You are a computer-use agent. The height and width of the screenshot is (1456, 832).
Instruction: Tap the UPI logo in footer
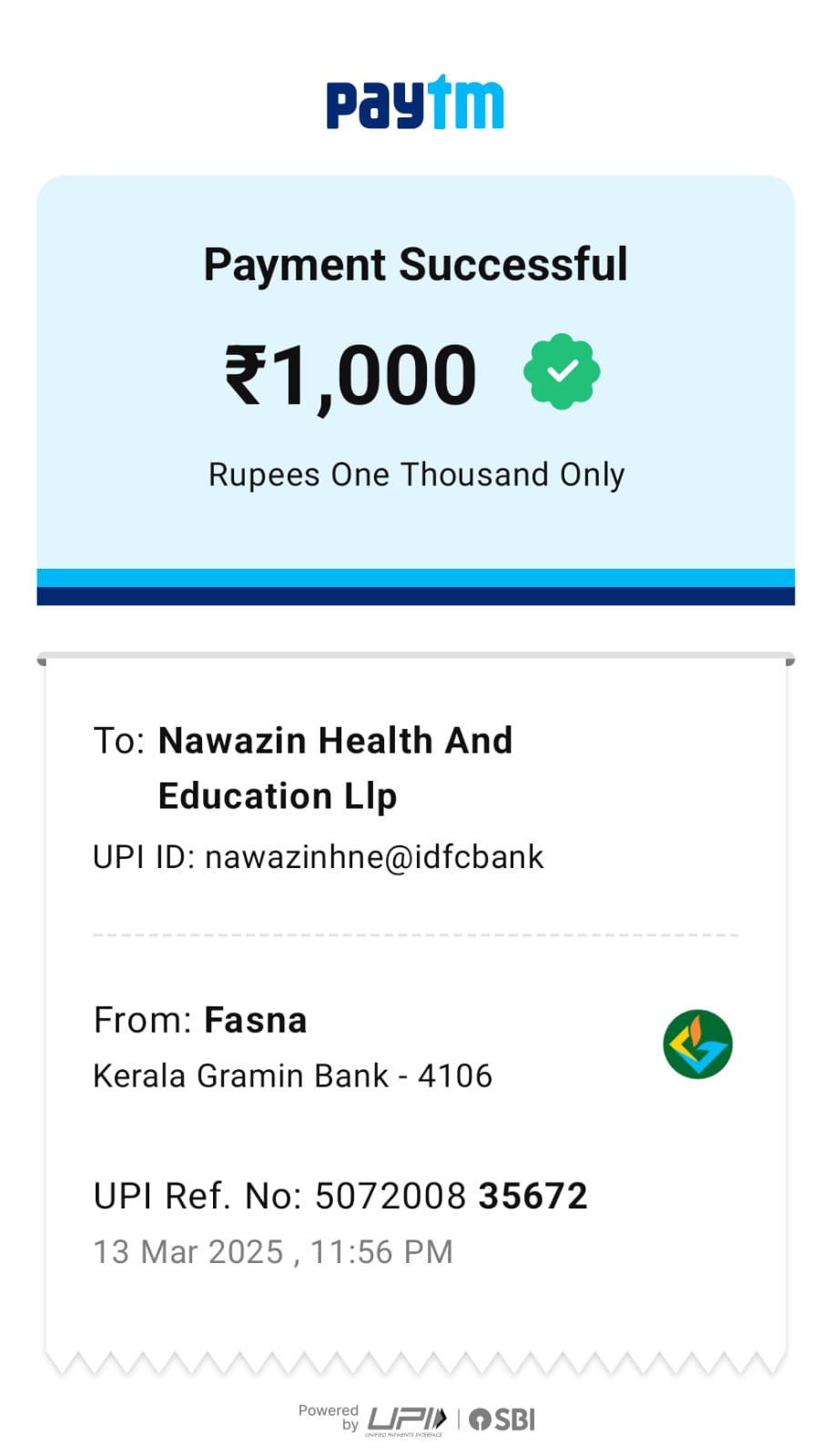pos(407,1420)
